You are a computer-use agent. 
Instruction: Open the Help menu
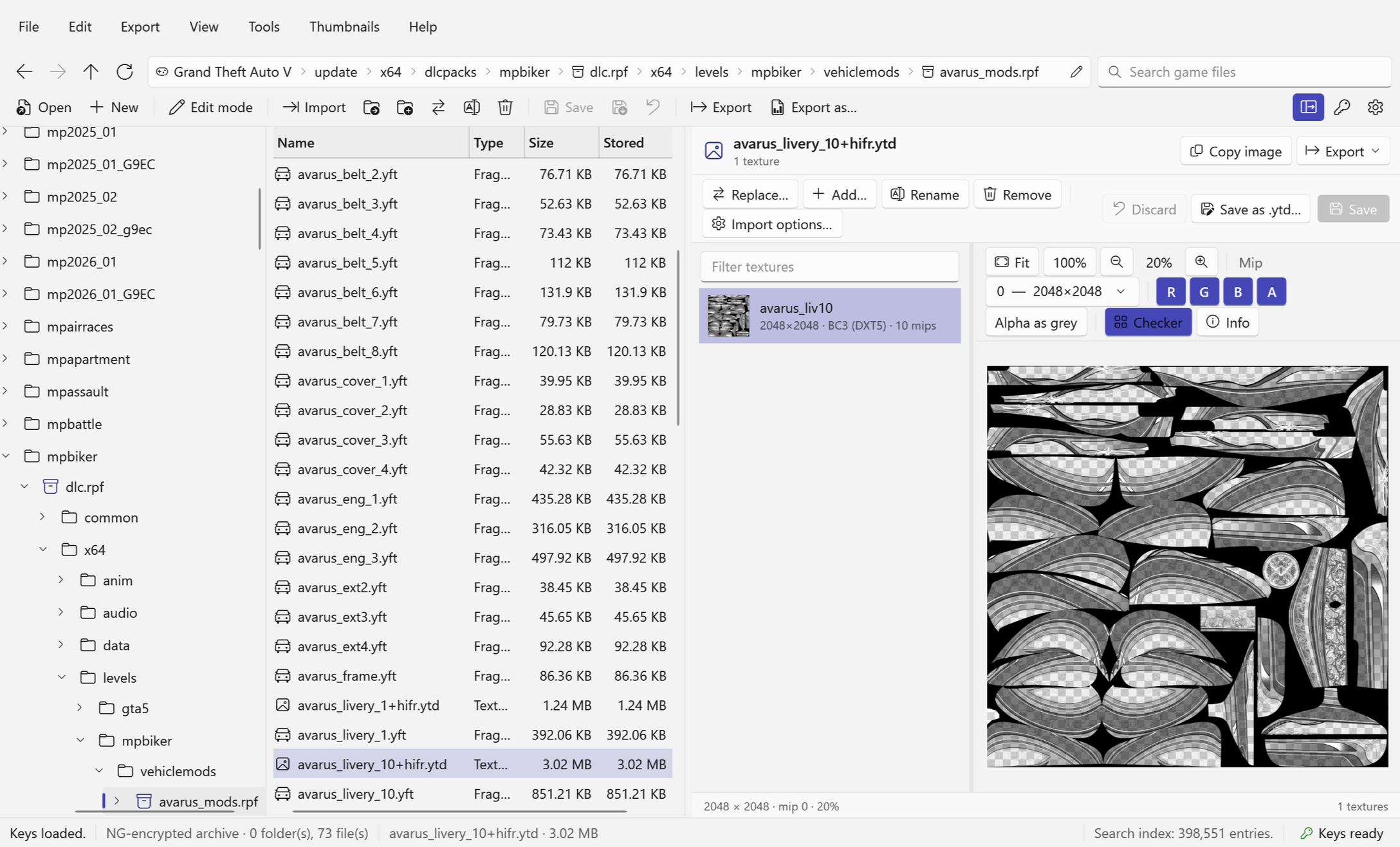coord(423,26)
